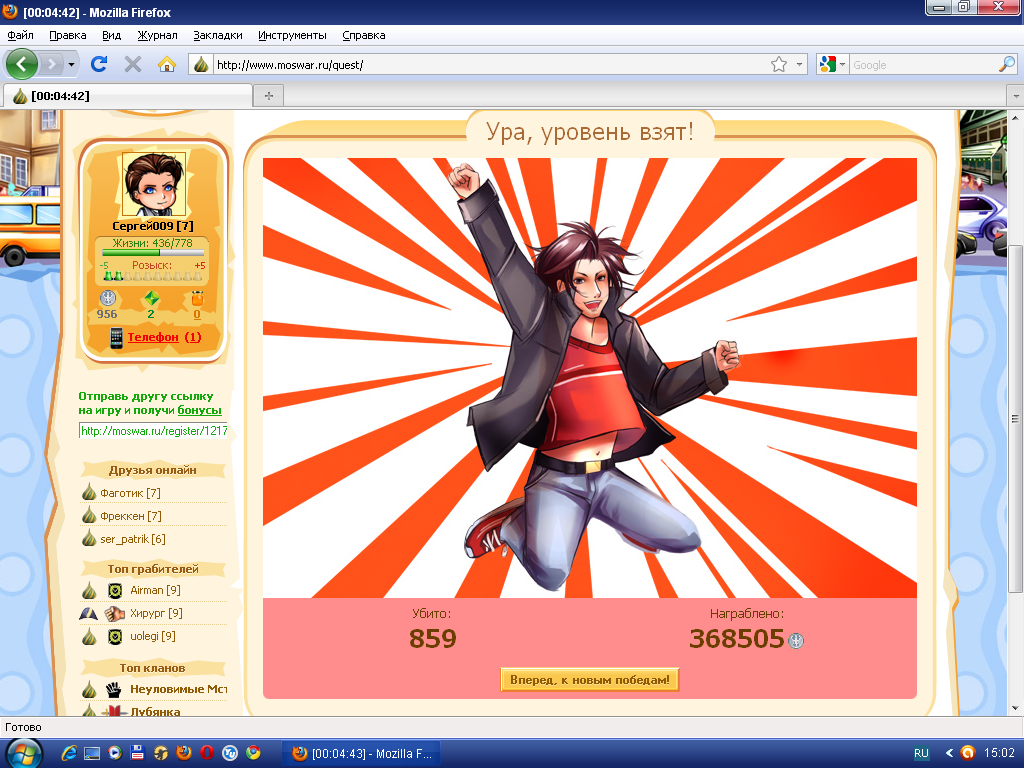Click the coin icon next to 368505

click(x=796, y=641)
